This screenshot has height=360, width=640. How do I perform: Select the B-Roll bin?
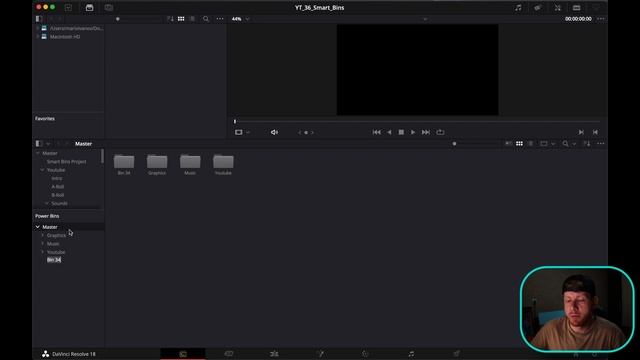tap(58, 195)
